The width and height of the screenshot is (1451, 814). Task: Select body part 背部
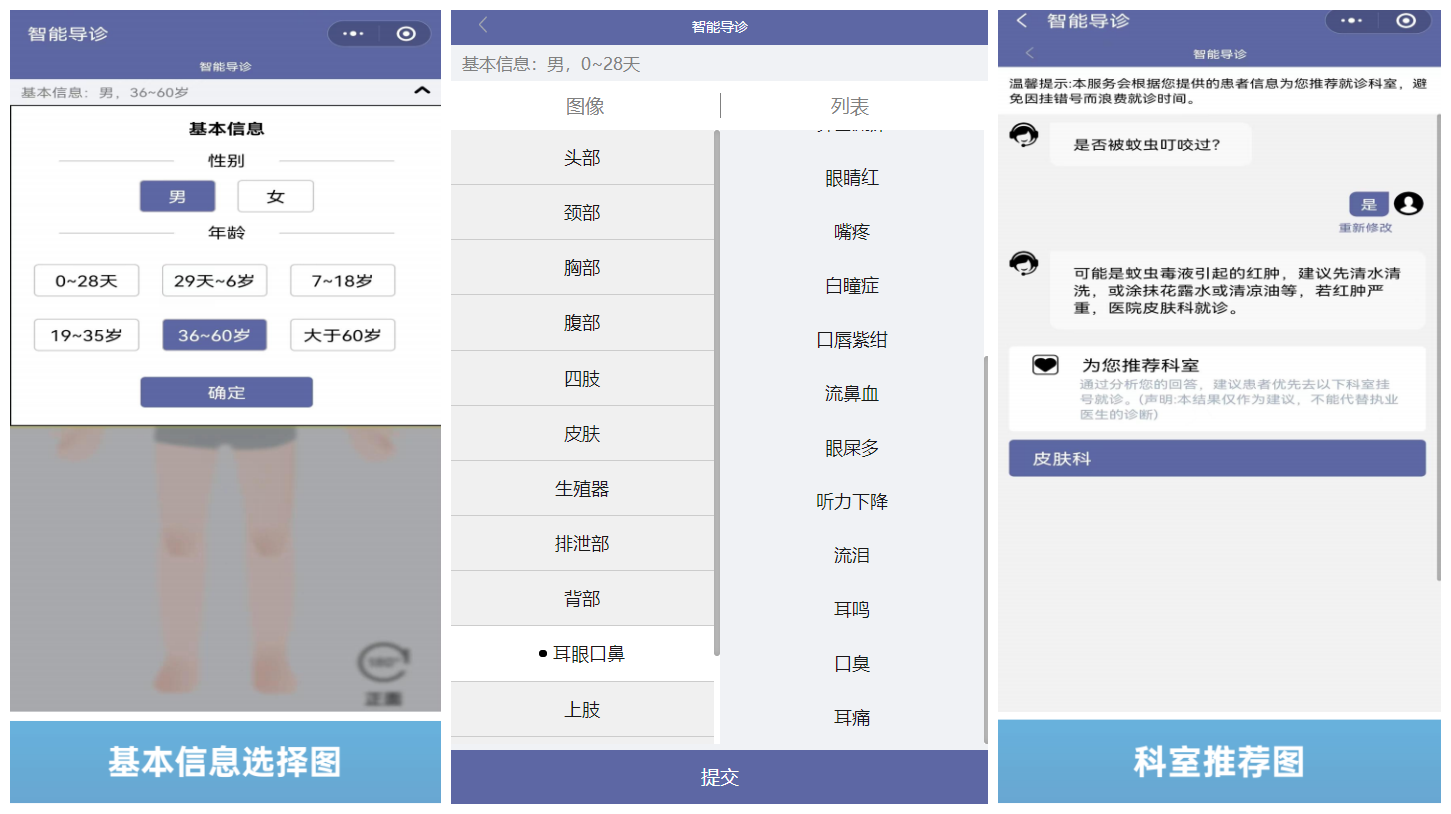[x=582, y=599]
